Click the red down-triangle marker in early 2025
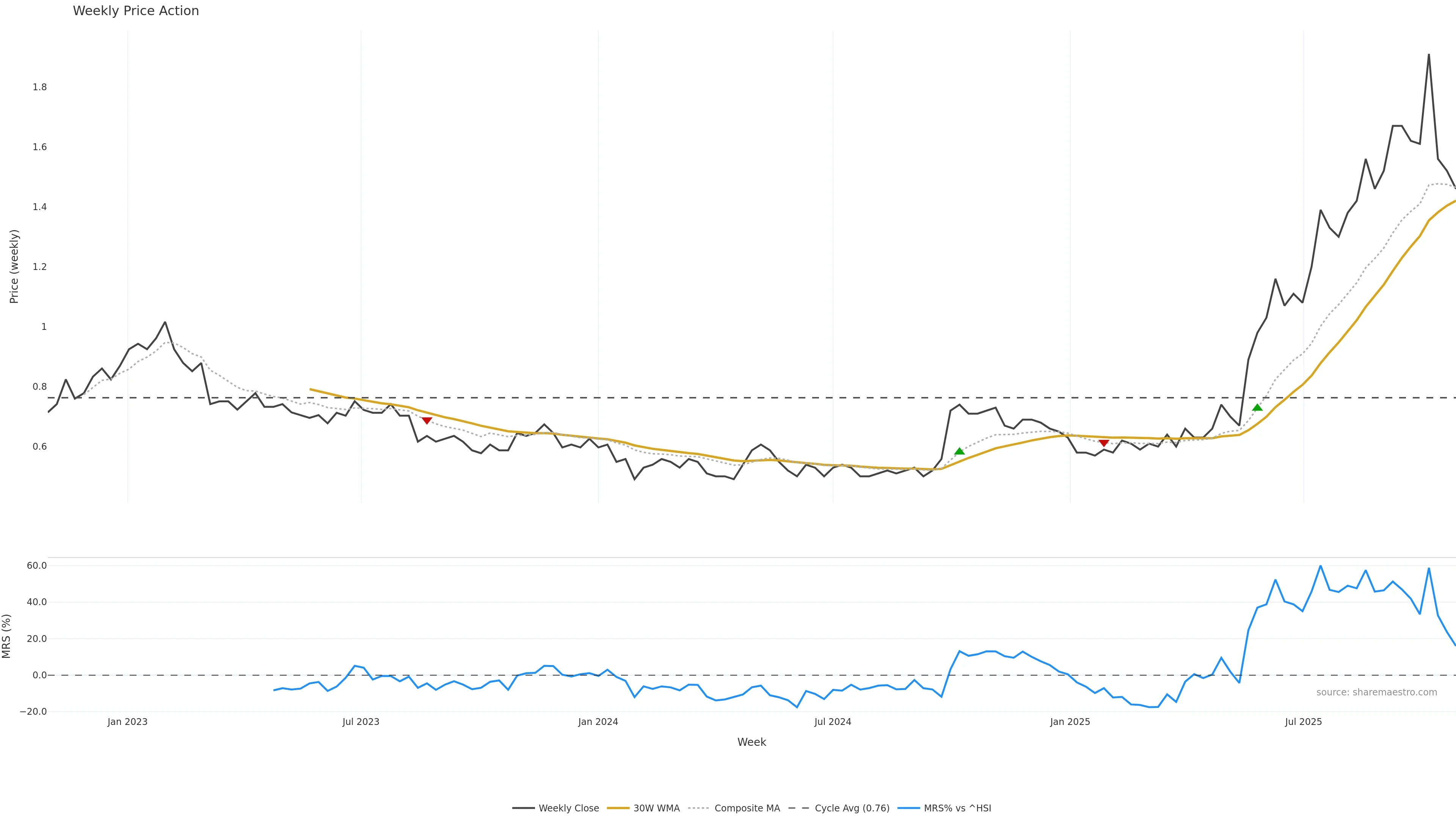Image resolution: width=1456 pixels, height=819 pixels. (x=1103, y=443)
